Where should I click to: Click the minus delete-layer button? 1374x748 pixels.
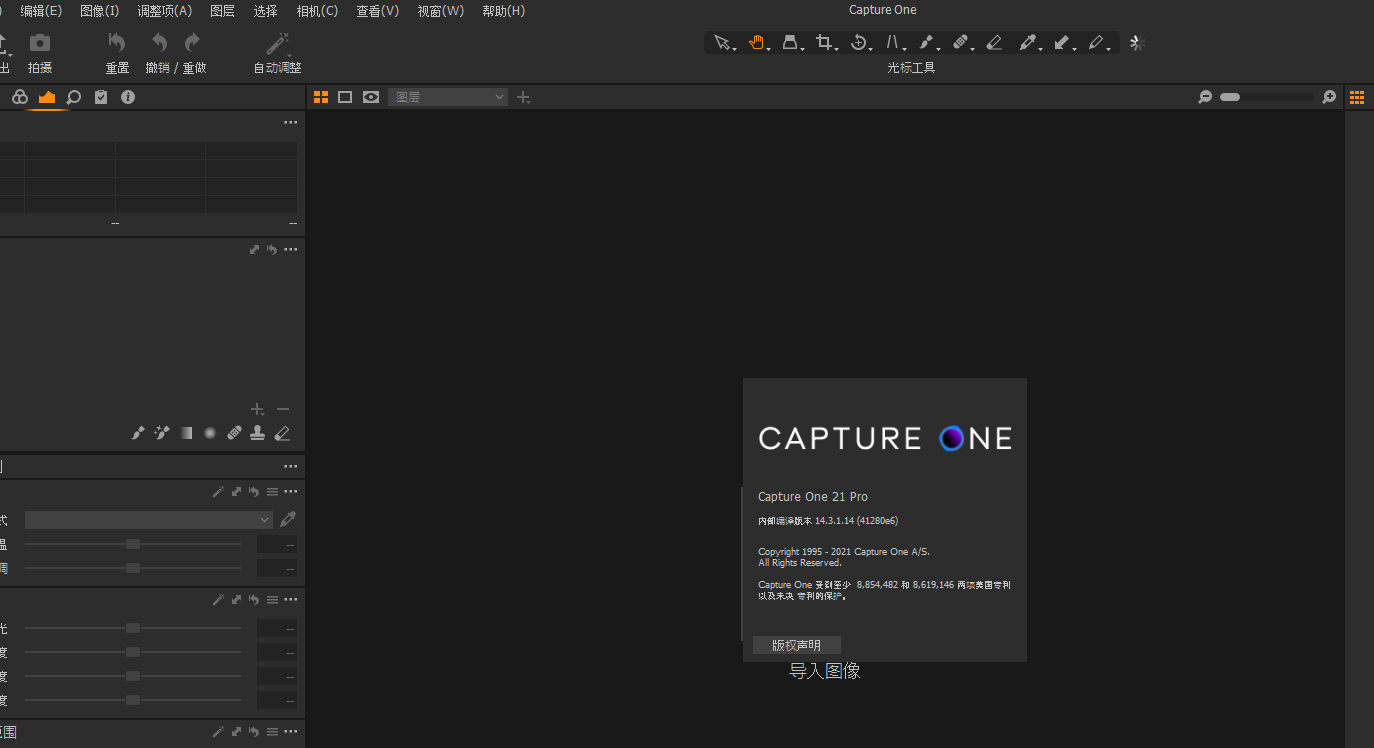click(x=282, y=409)
